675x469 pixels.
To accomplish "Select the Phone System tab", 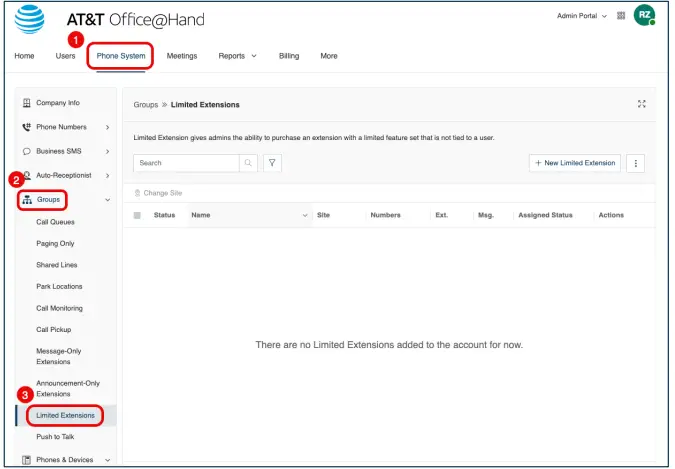I will (121, 56).
